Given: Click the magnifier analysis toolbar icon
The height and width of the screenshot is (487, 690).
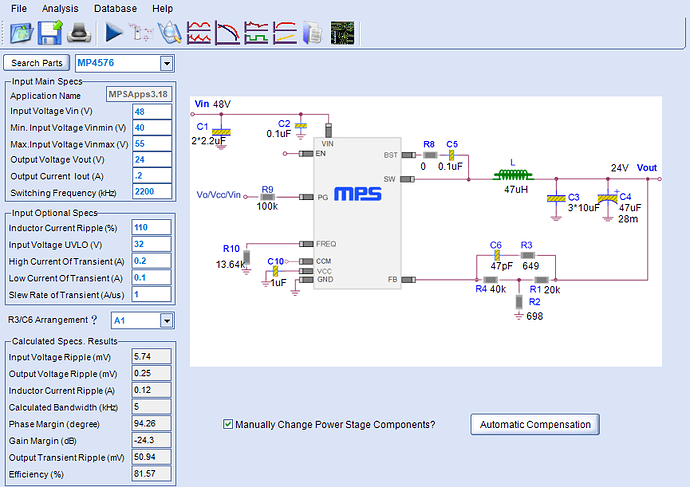Looking at the screenshot, I should [169, 33].
